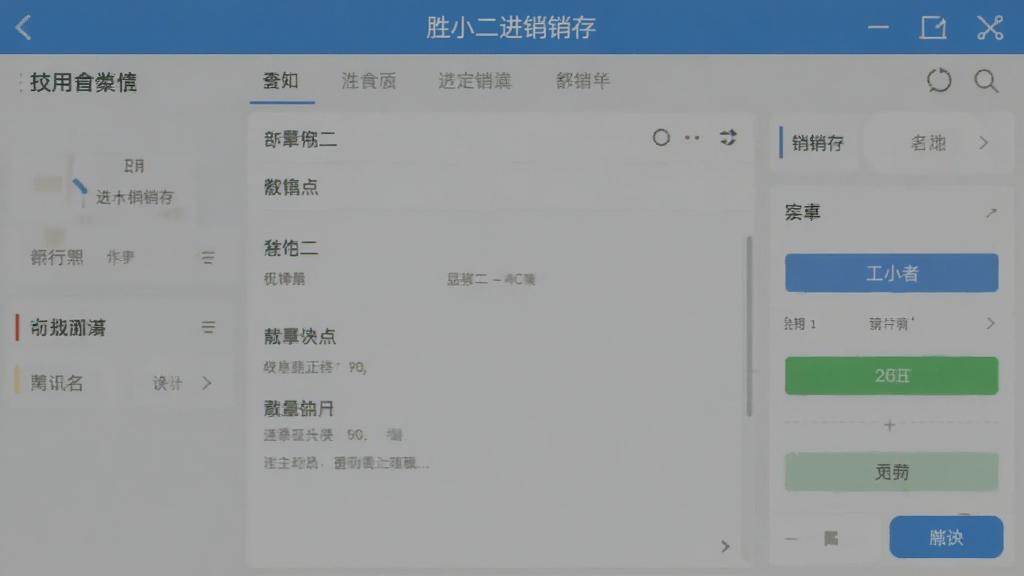Select the grey tab beside 销销存
Image resolution: width=1024 pixels, height=576 pixels.
pyautogui.click(x=928, y=143)
